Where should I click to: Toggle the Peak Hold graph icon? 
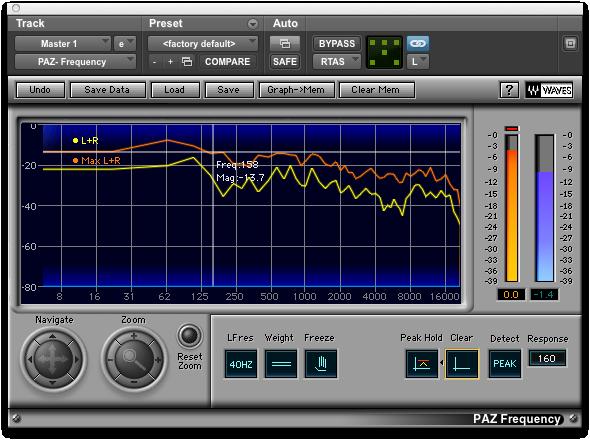pos(421,364)
